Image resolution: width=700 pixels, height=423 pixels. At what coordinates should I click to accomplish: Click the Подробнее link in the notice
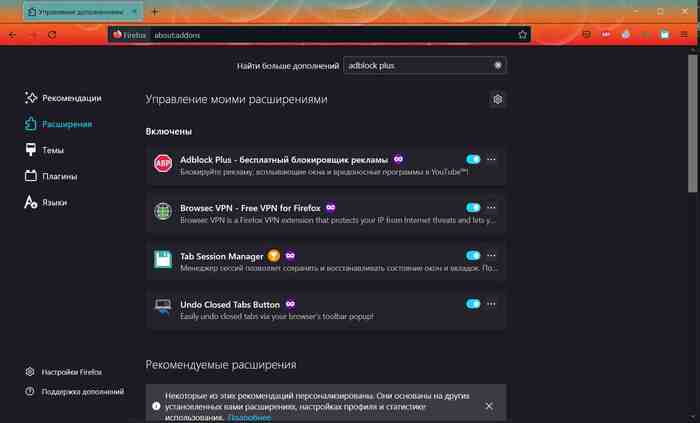[x=249, y=418]
